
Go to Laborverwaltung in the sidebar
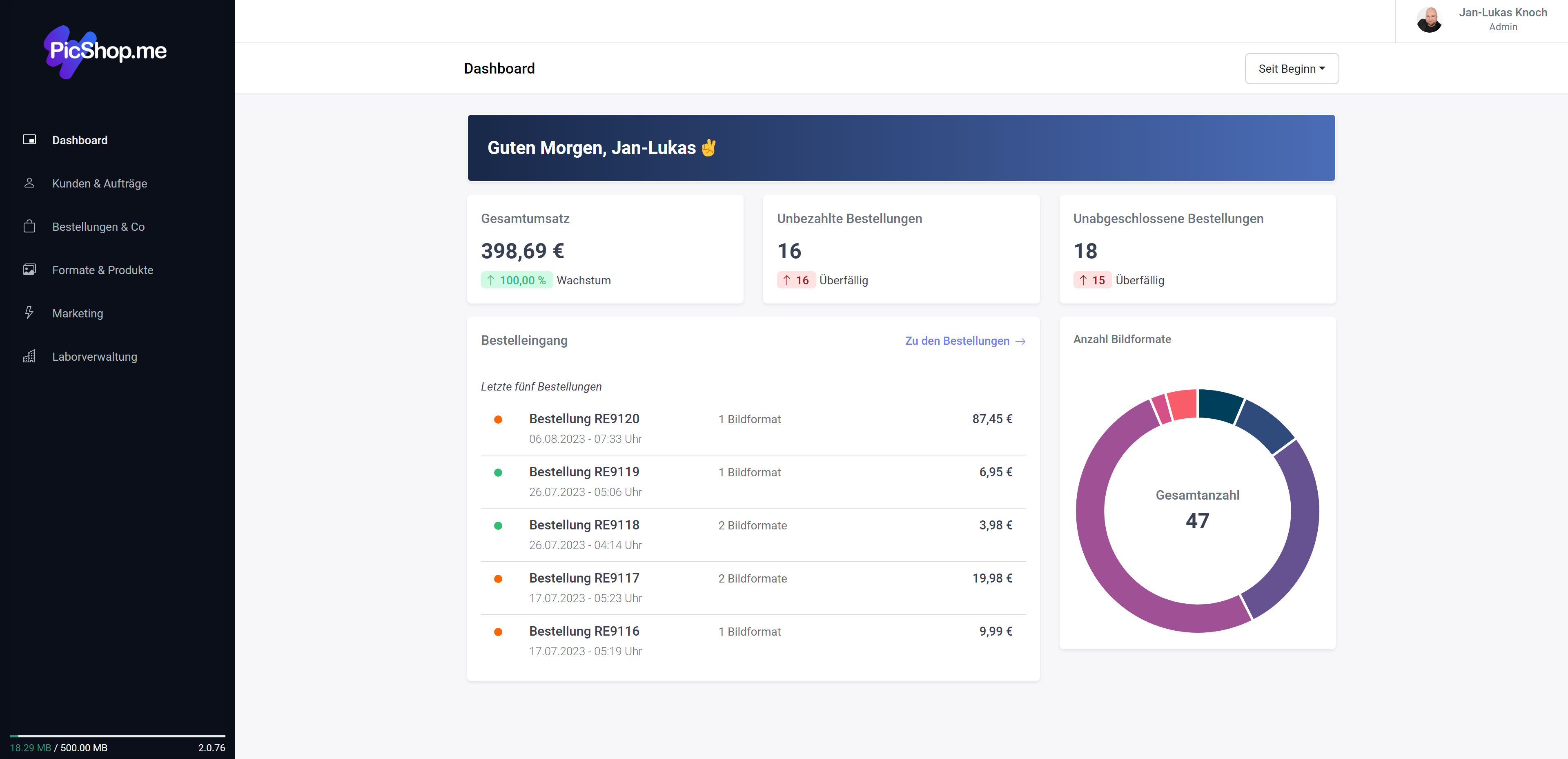point(94,356)
